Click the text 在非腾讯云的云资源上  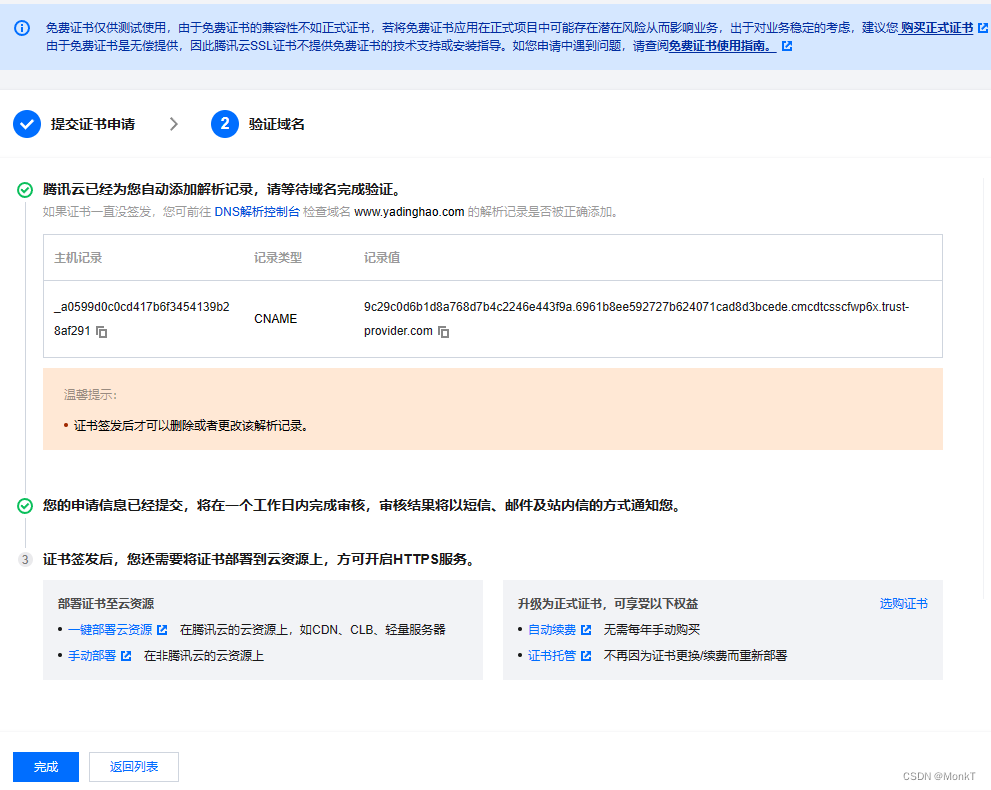pos(204,655)
